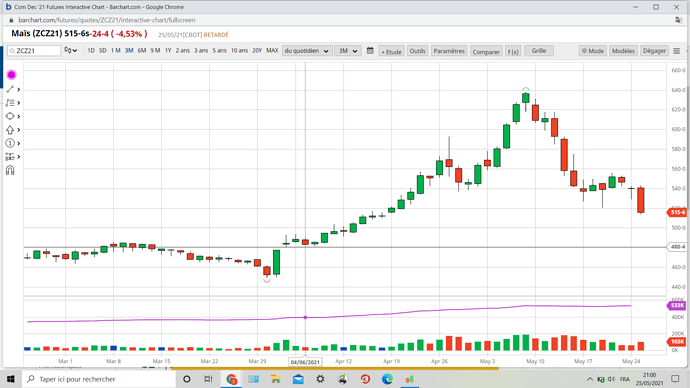Click the 04/06/2021 crosshair date label
The height and width of the screenshot is (388, 690).
pyautogui.click(x=305, y=362)
